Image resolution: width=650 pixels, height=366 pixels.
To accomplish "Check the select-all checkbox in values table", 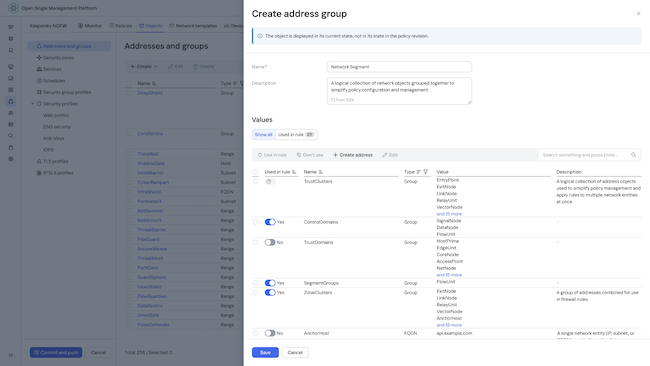I will click(x=255, y=172).
